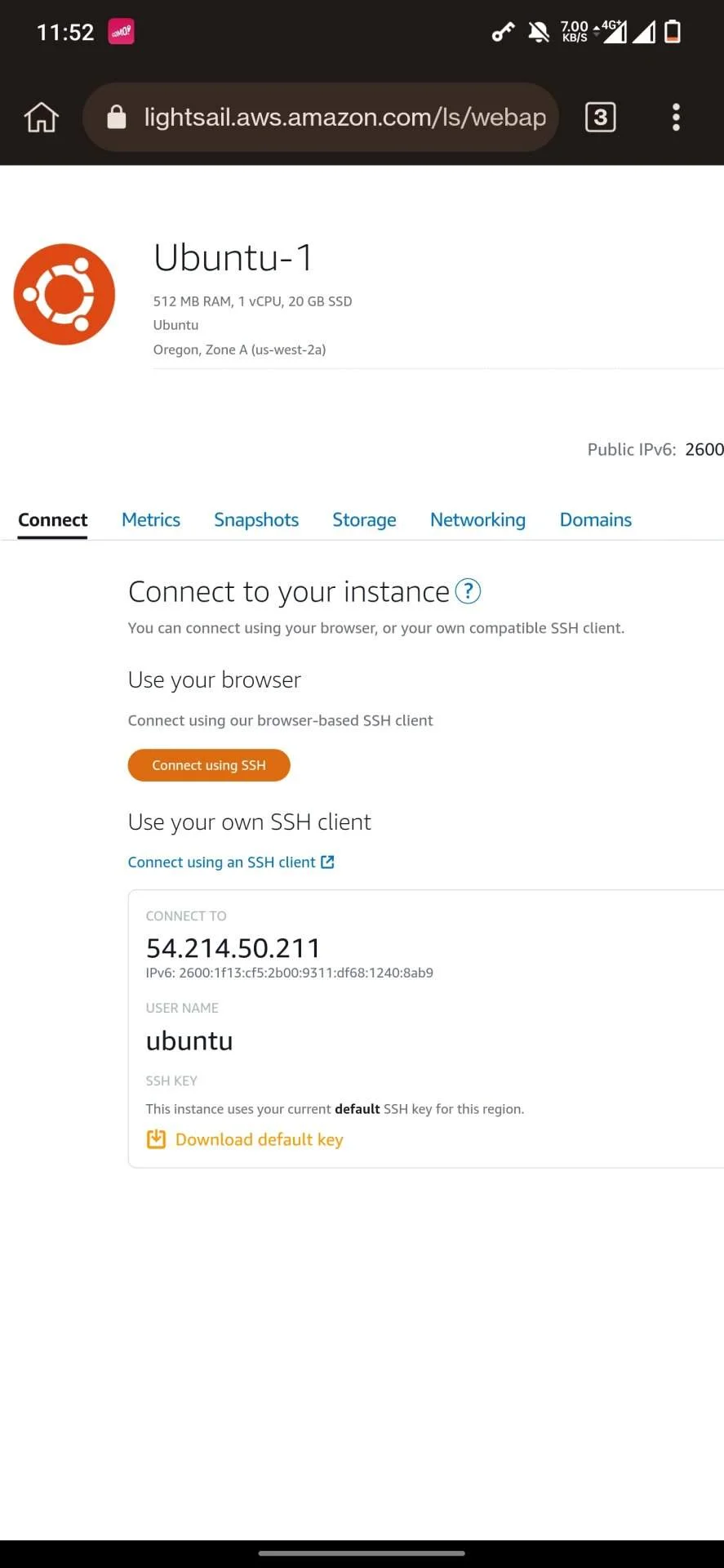Click the Ubuntu-1 instance title
The width and height of the screenshot is (724, 1568).
point(233,257)
